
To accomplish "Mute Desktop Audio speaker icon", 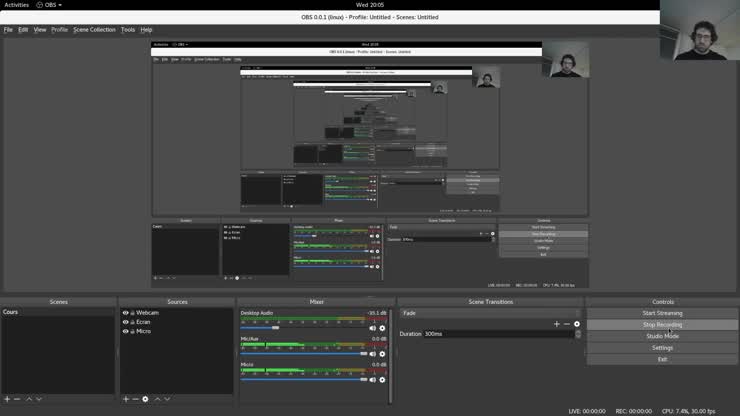I will [x=373, y=328].
